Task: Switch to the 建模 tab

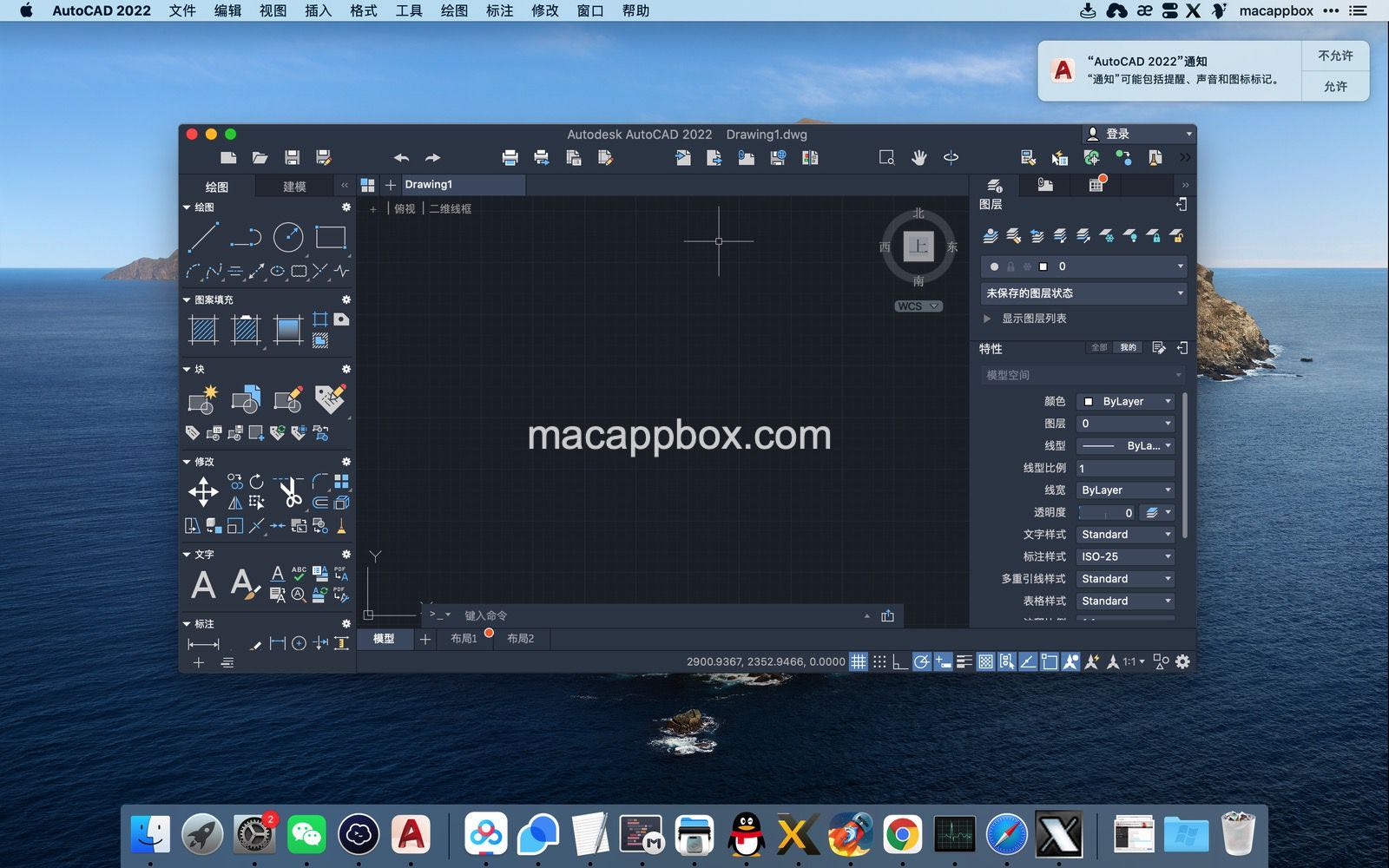Action: (294, 187)
